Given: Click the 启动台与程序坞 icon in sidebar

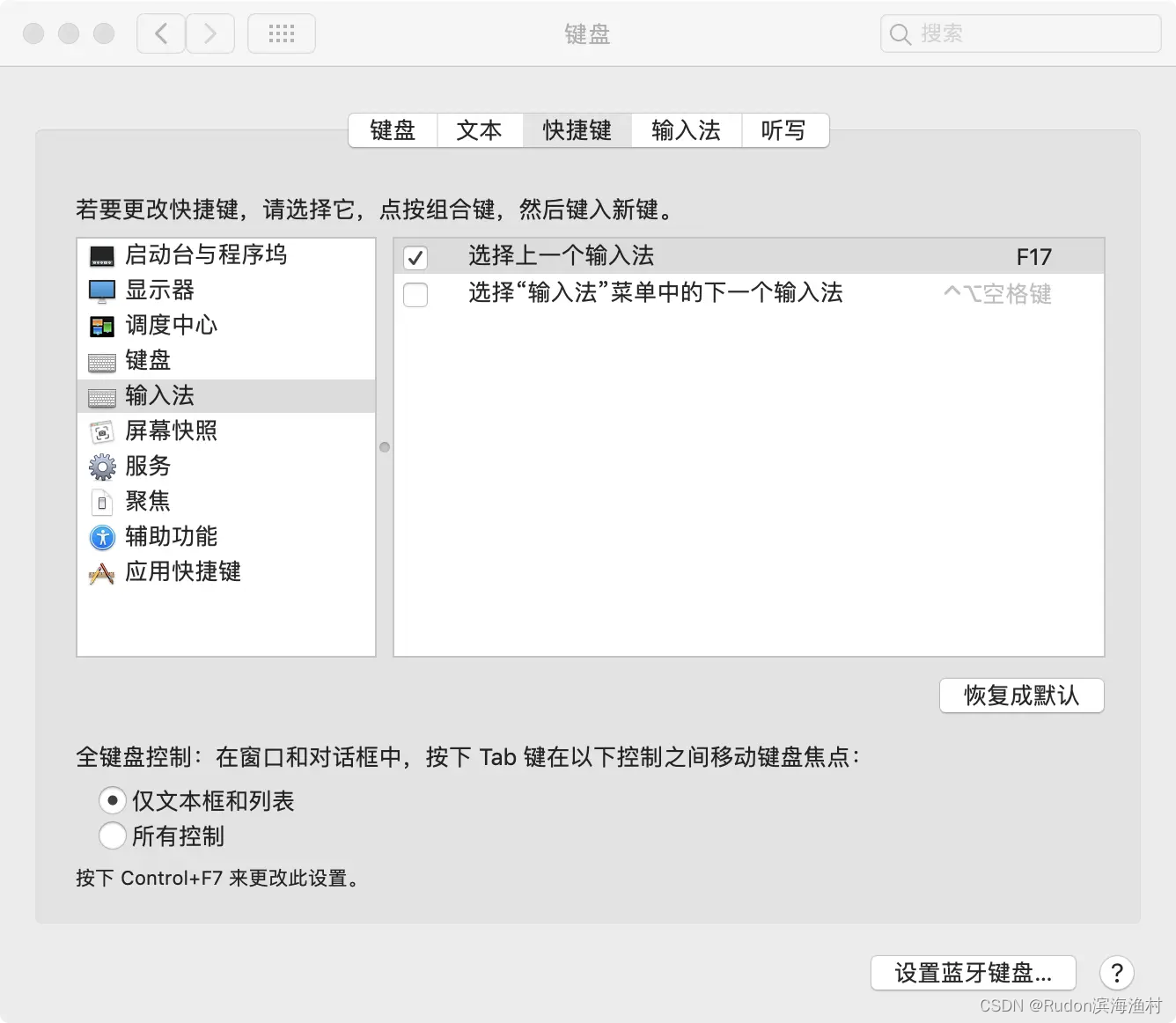Looking at the screenshot, I should 102,256.
